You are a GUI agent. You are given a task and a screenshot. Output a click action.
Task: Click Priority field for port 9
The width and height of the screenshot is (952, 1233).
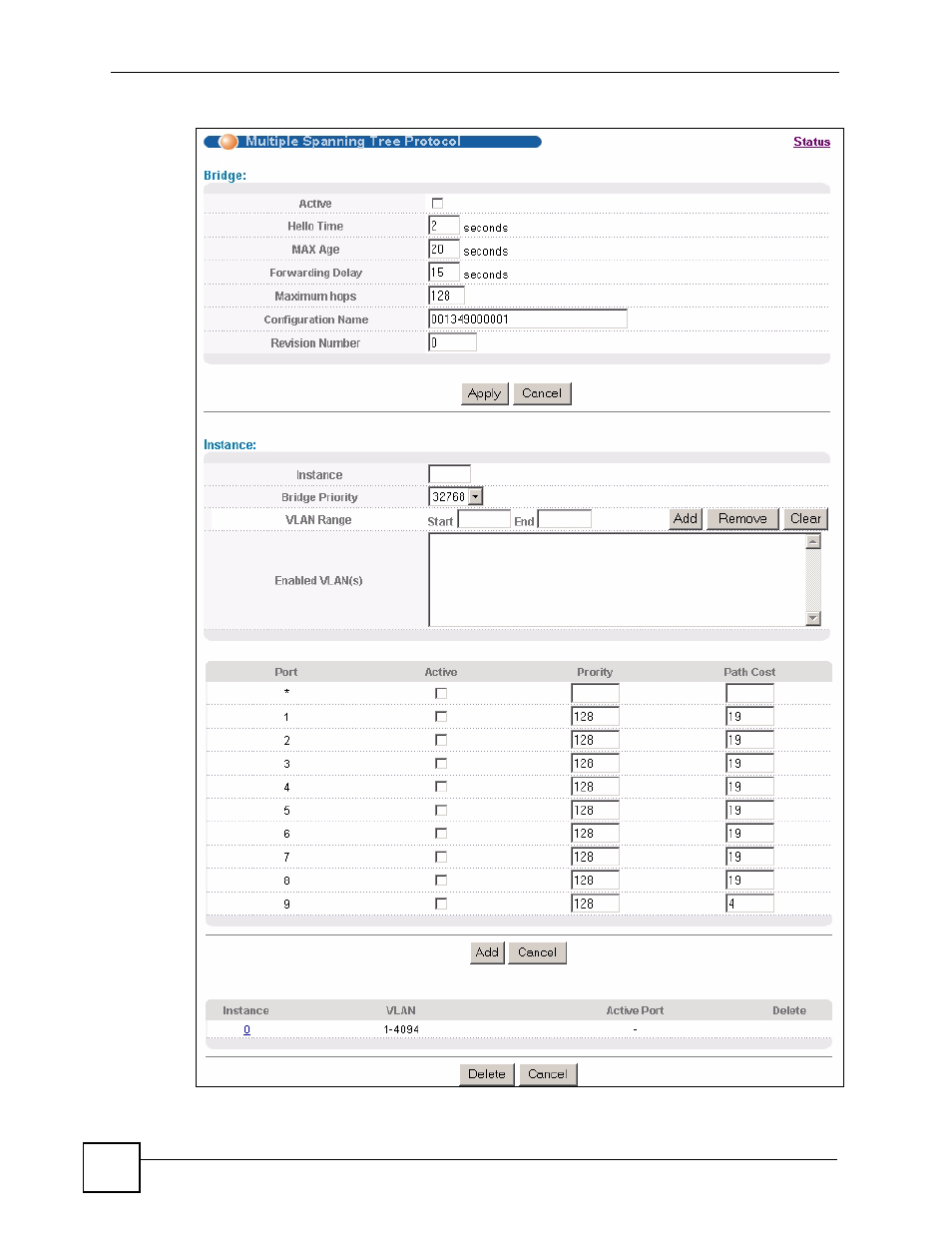pos(595,904)
